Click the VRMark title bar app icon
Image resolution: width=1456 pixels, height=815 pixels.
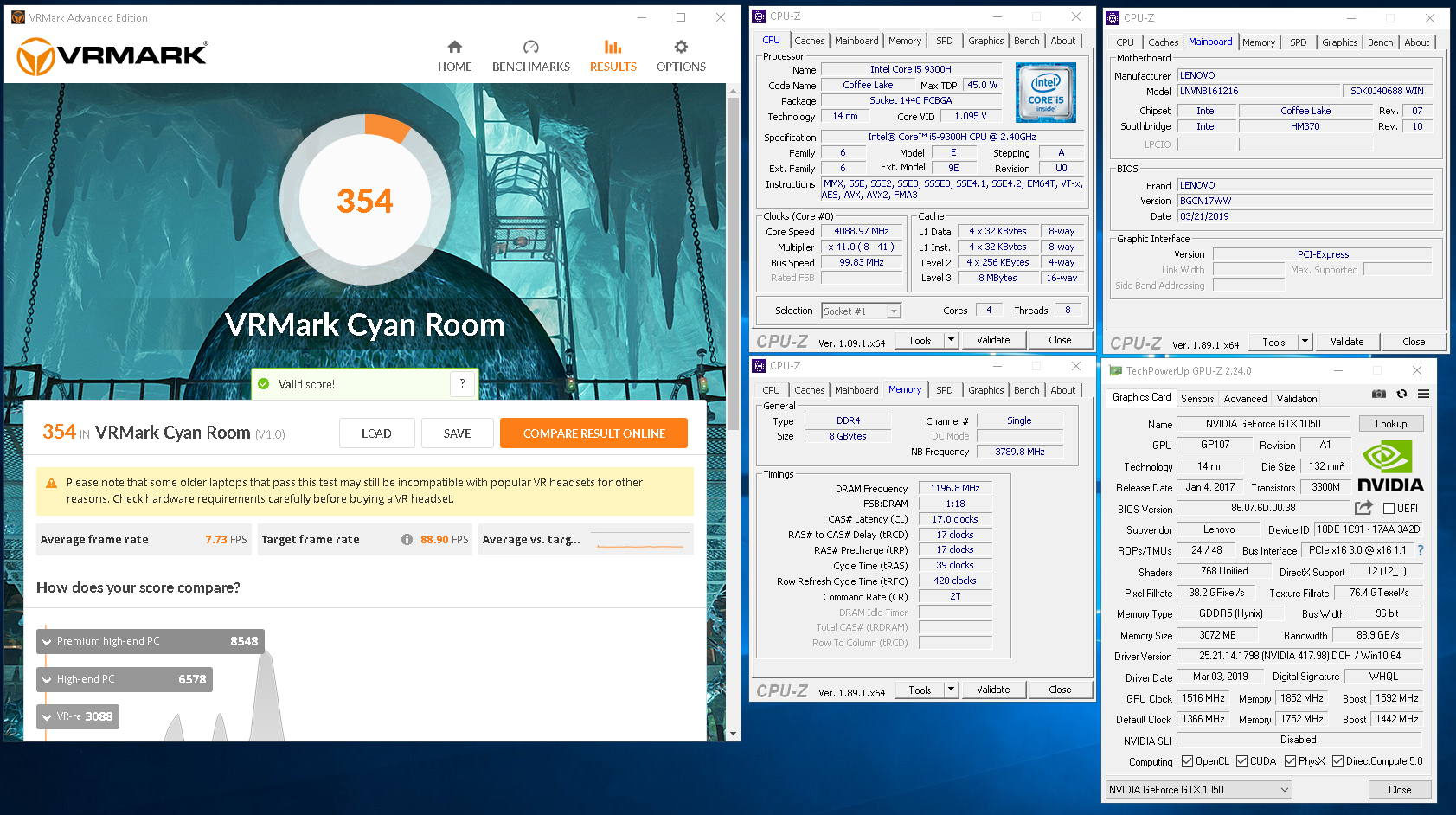[17, 17]
